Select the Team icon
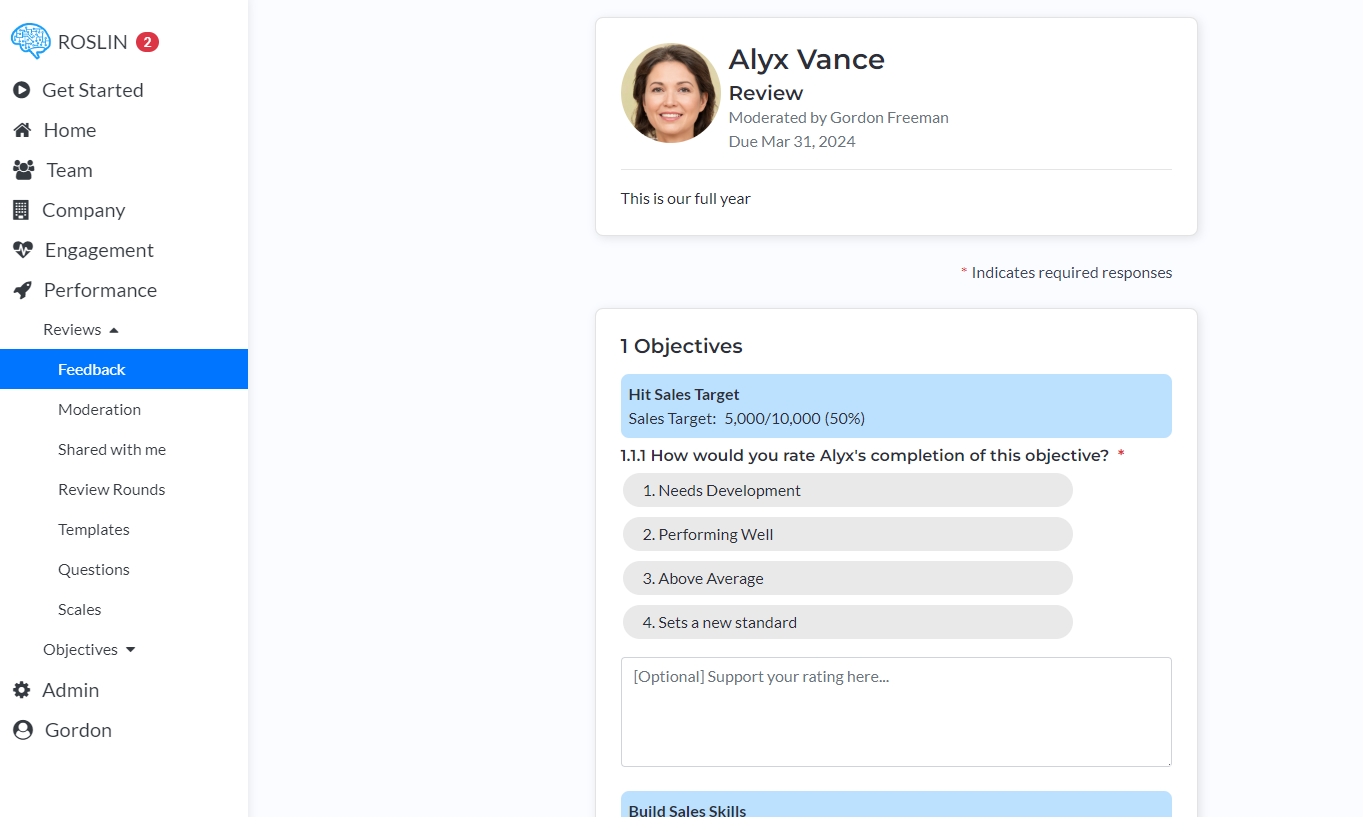Viewport: 1363px width, 817px height. pyautogui.click(x=21, y=170)
